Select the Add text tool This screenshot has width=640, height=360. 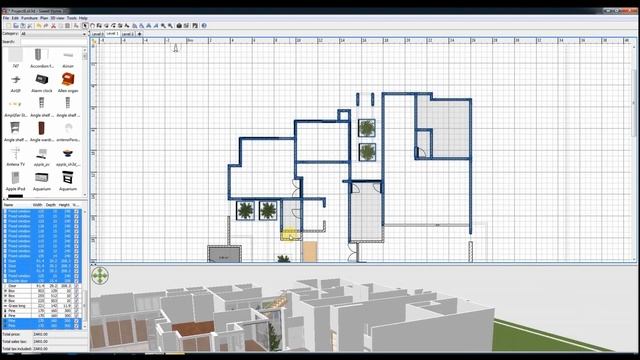pyautogui.click(x=127, y=25)
